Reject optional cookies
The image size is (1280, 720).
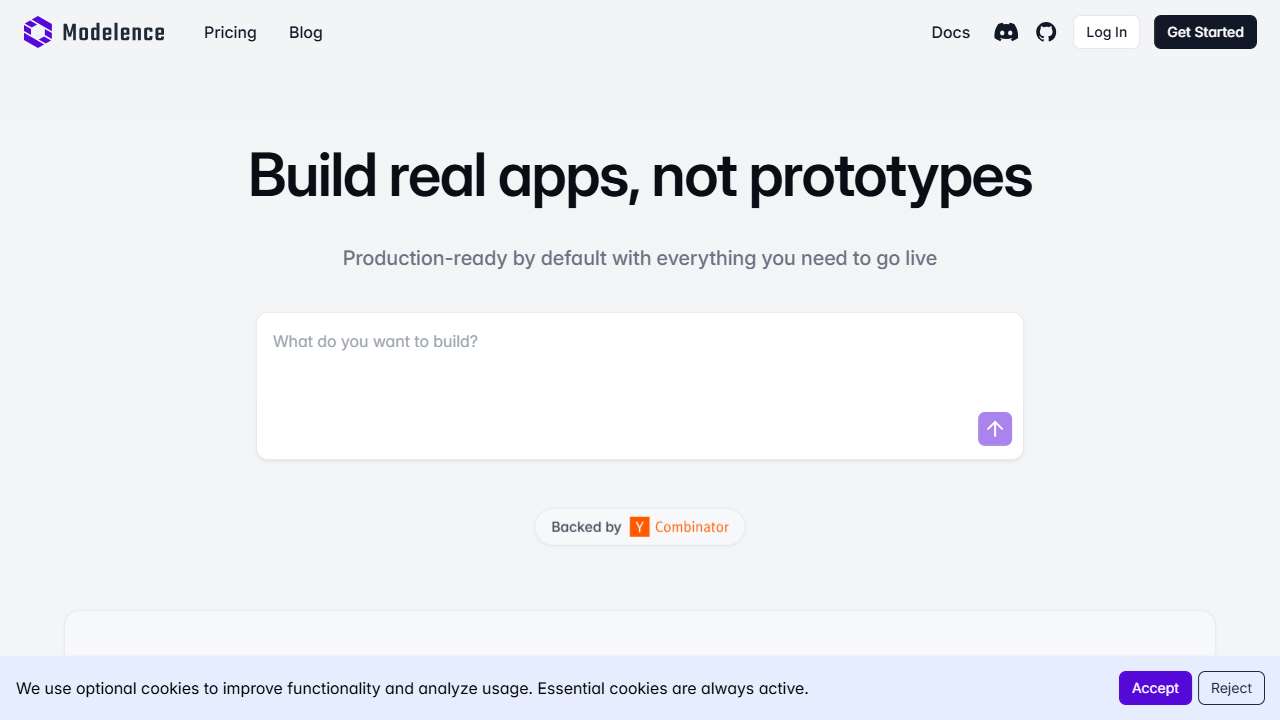pos(1230,688)
